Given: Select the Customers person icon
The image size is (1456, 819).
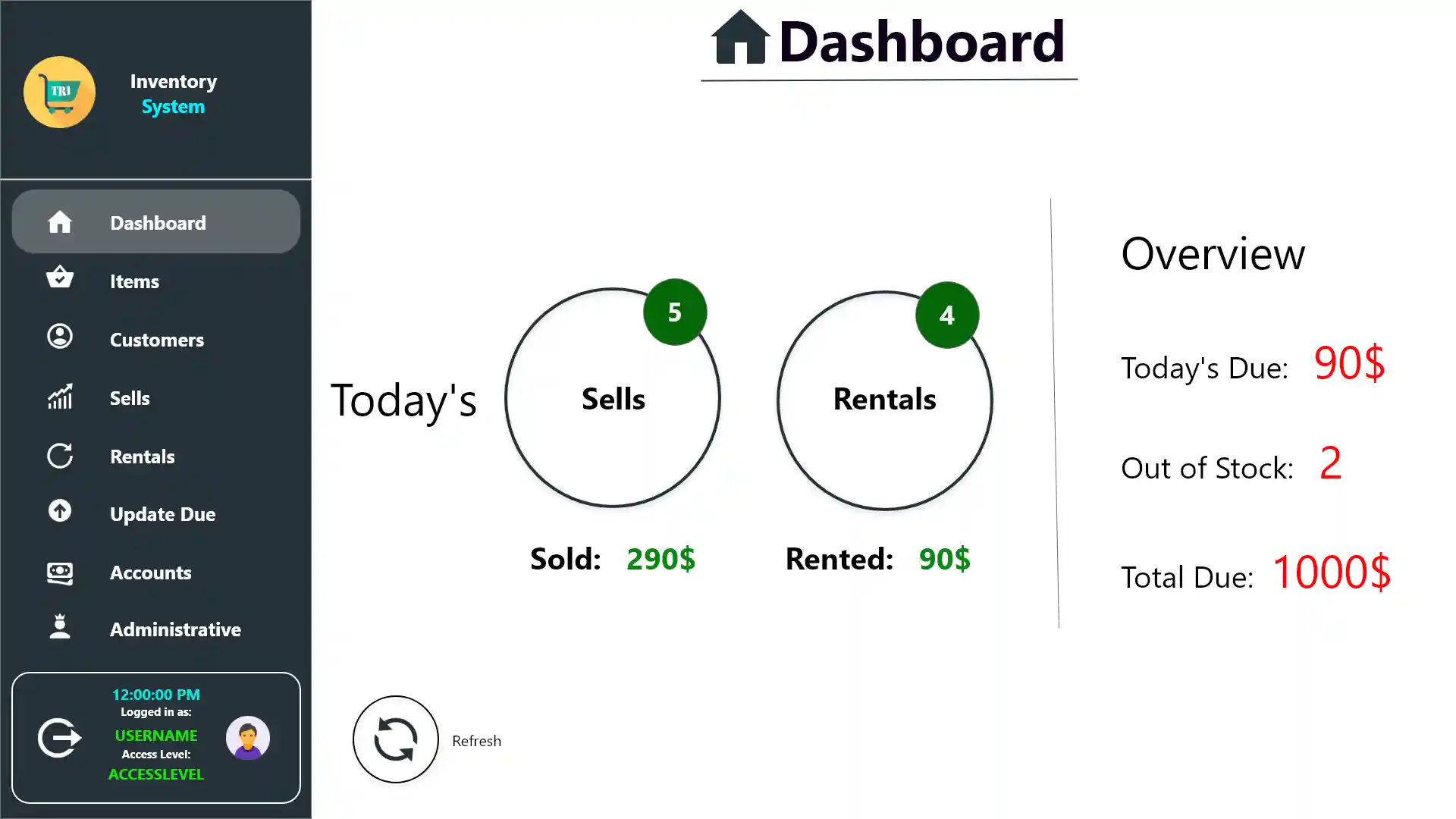Looking at the screenshot, I should pos(59,337).
